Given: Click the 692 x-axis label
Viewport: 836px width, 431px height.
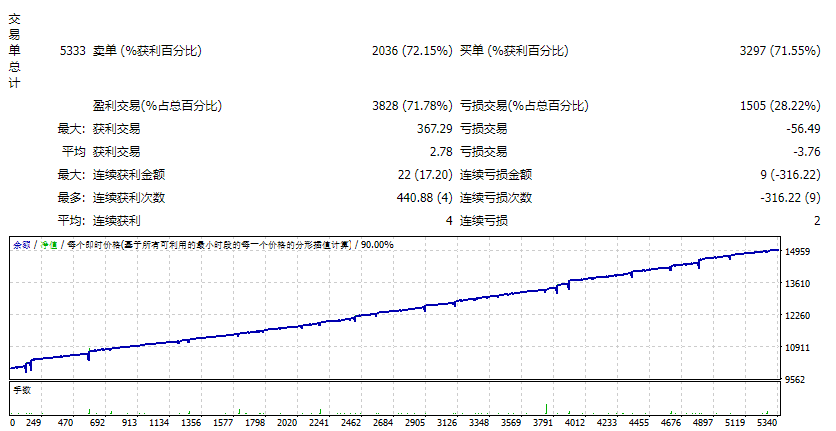Looking at the screenshot, I should point(97,422).
